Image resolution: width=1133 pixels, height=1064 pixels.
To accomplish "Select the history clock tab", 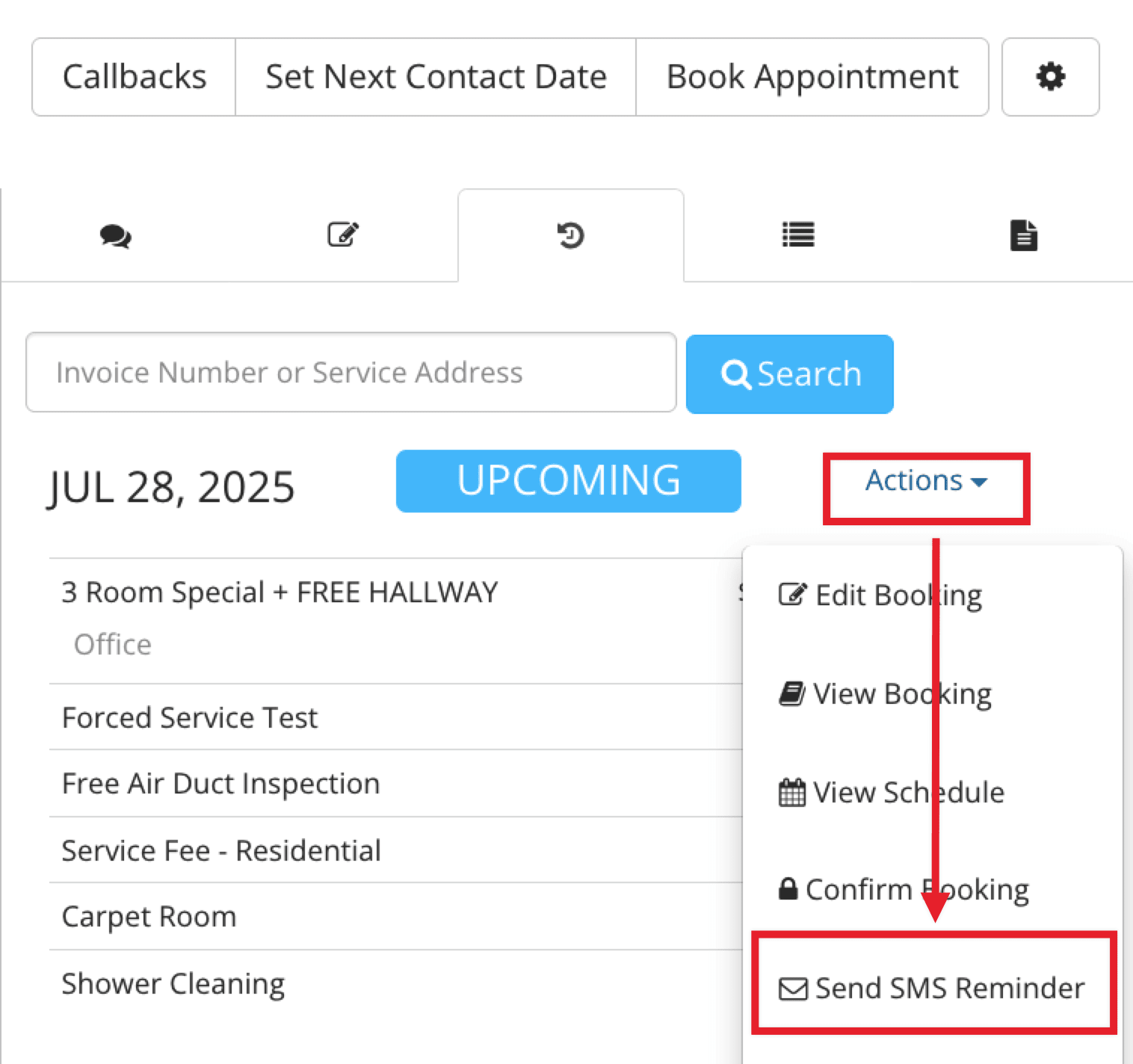I will pyautogui.click(x=571, y=235).
